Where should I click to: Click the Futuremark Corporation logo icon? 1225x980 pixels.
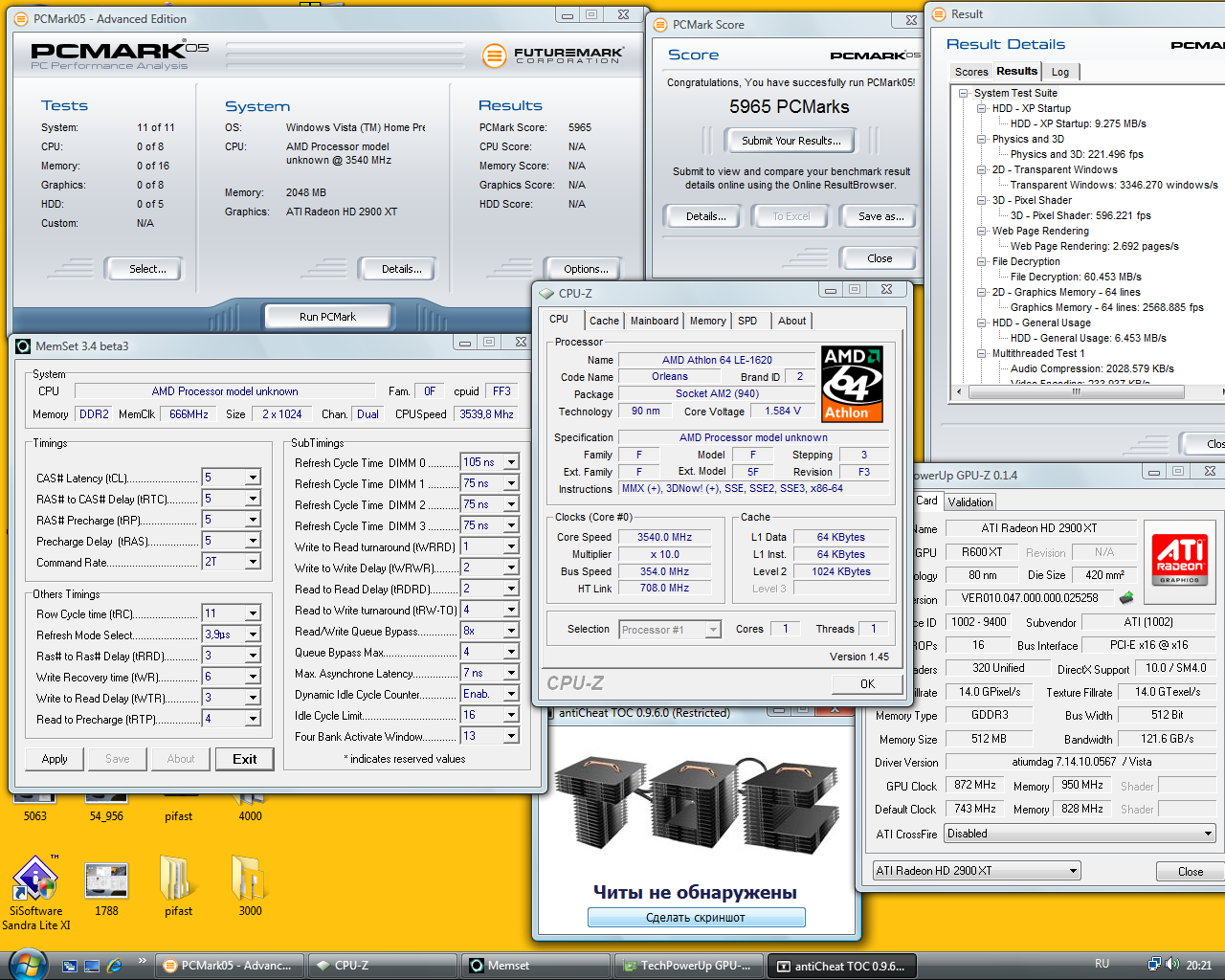tap(494, 56)
